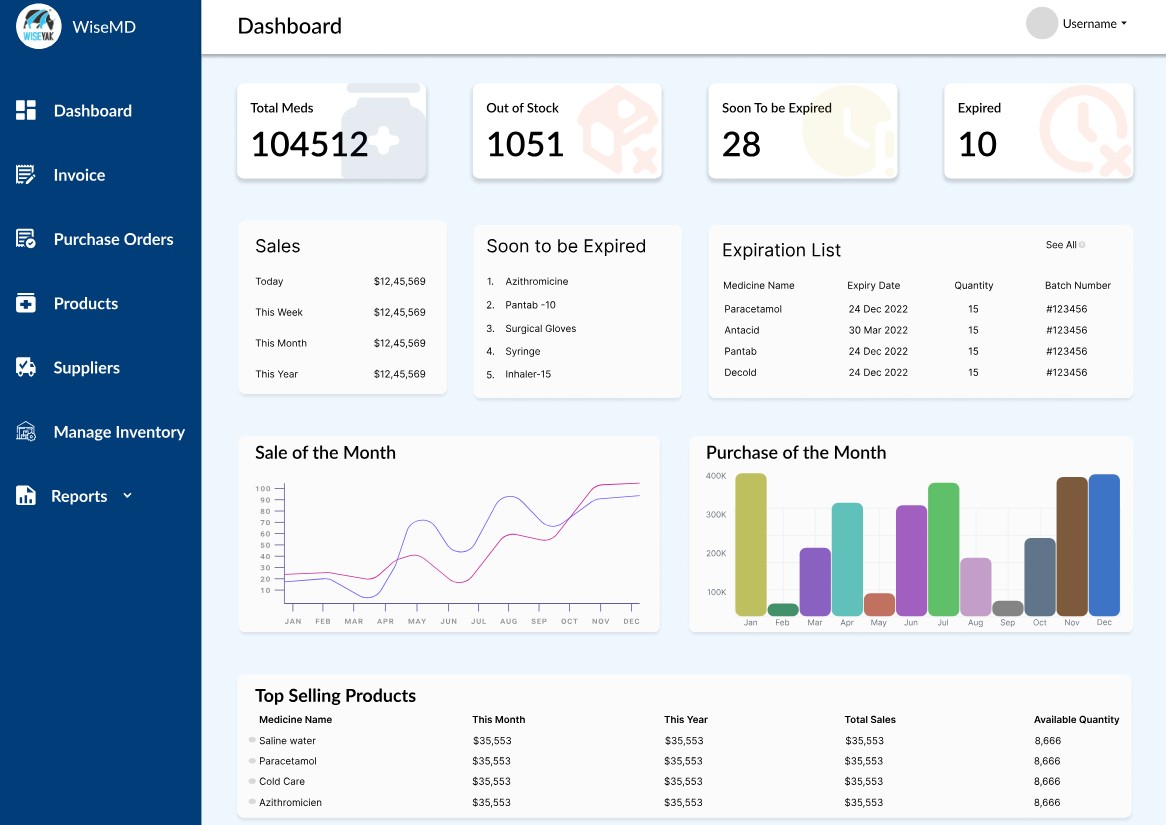Click See All in Expiration List
This screenshot has width=1166, height=825.
[x=1062, y=245]
